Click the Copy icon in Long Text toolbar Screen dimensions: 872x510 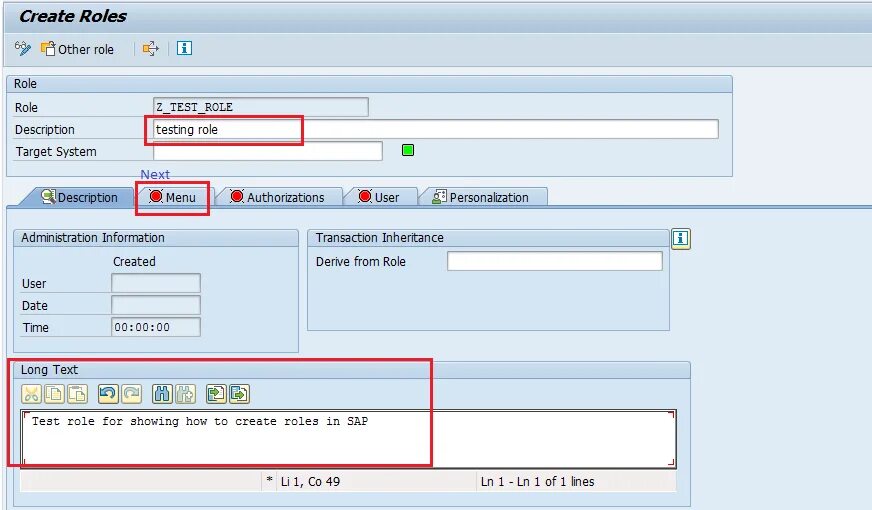tap(54, 394)
